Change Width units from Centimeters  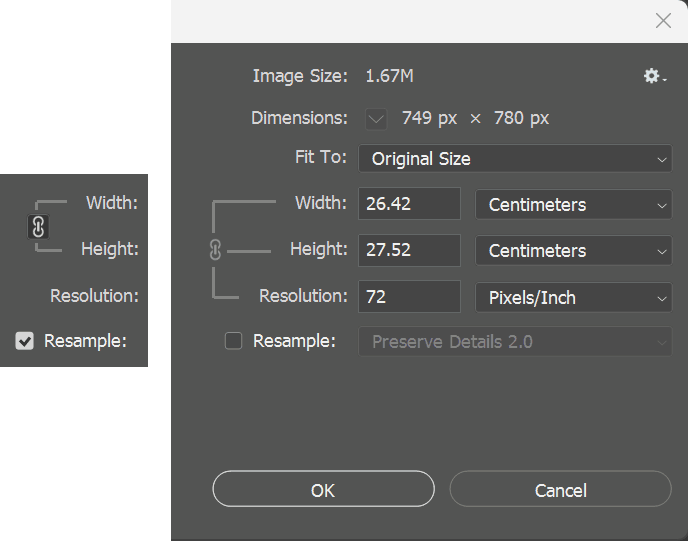573,204
